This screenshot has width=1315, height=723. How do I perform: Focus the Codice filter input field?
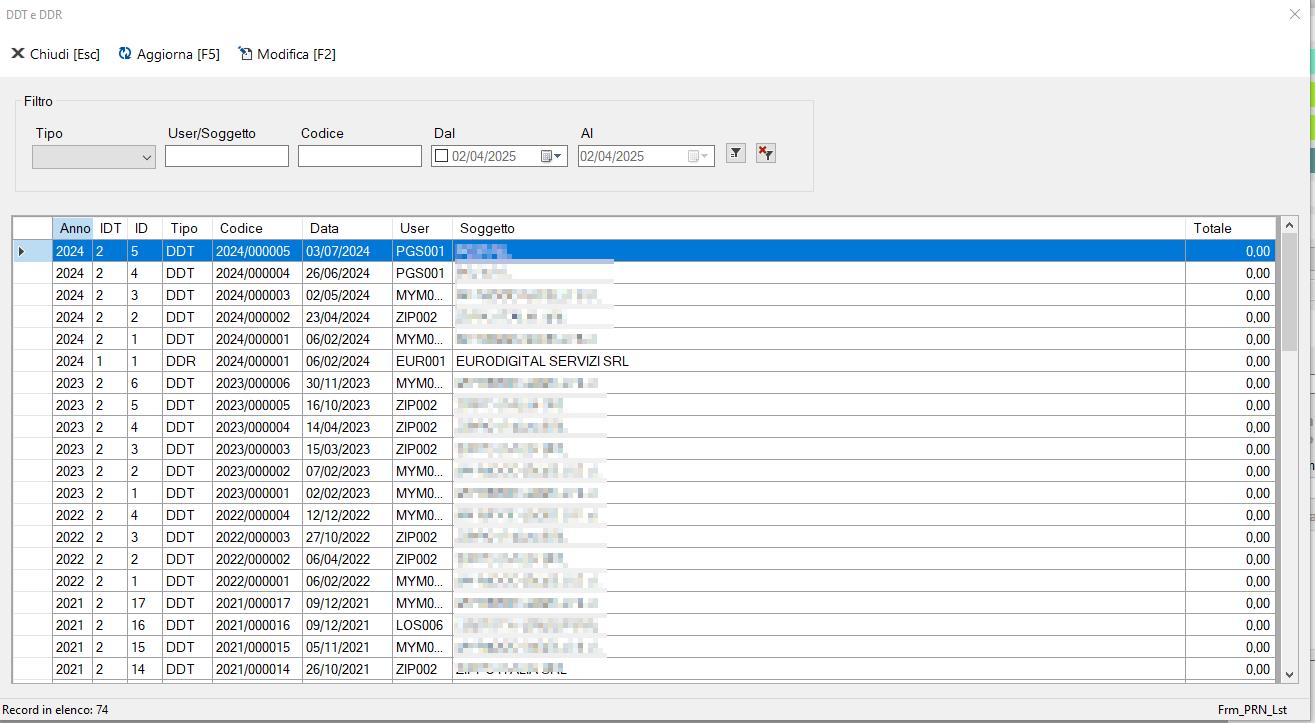360,156
